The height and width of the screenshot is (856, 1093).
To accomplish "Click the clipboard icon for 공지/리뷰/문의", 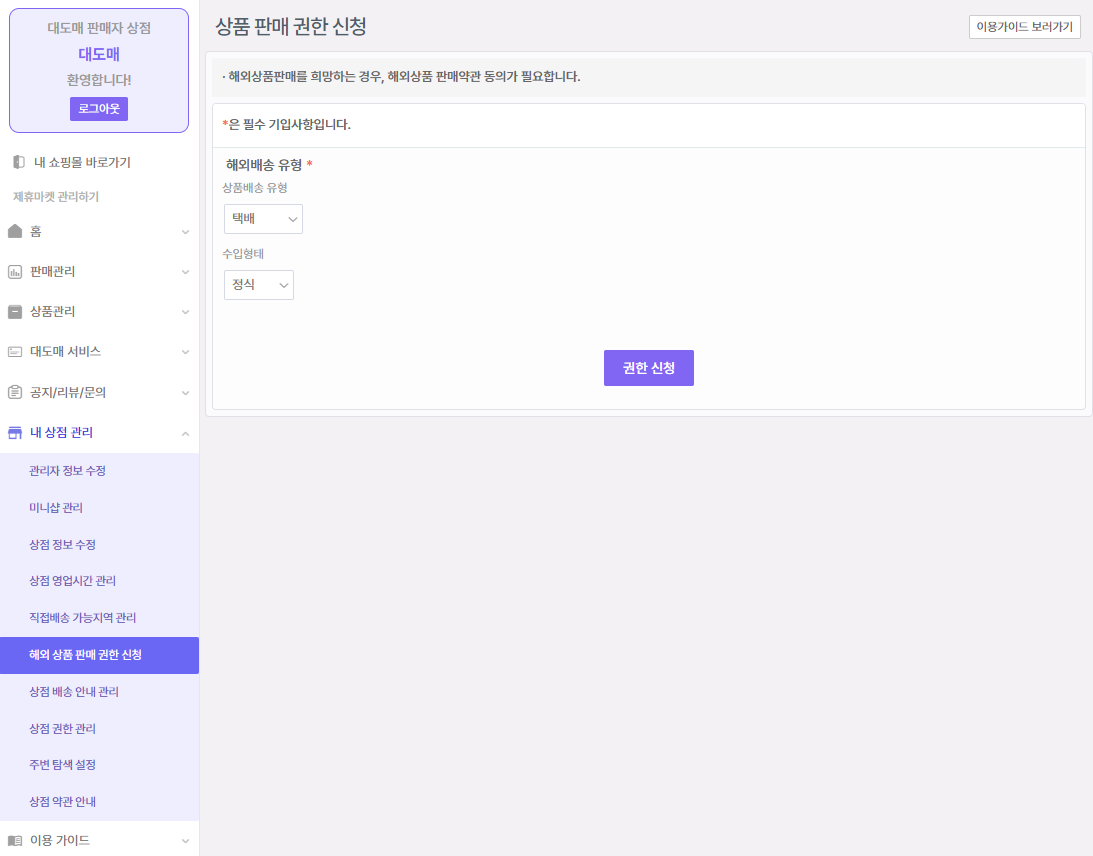I will click(x=15, y=392).
